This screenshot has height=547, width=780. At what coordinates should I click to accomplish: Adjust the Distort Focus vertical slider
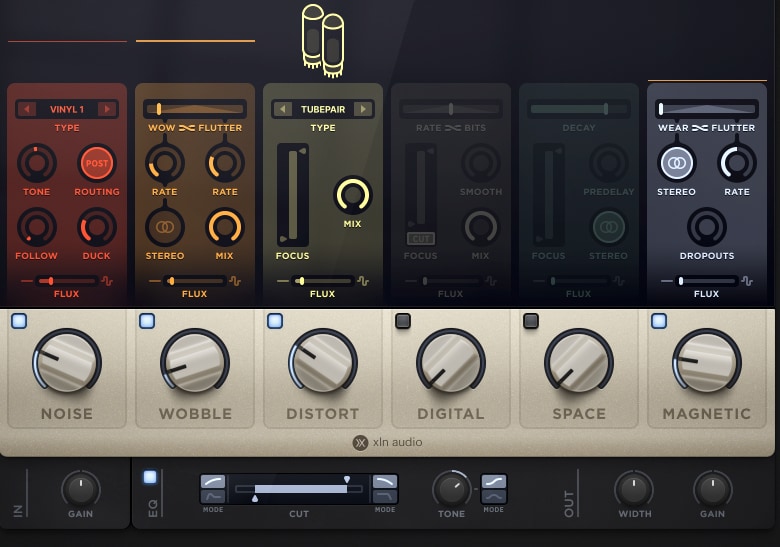click(x=293, y=195)
